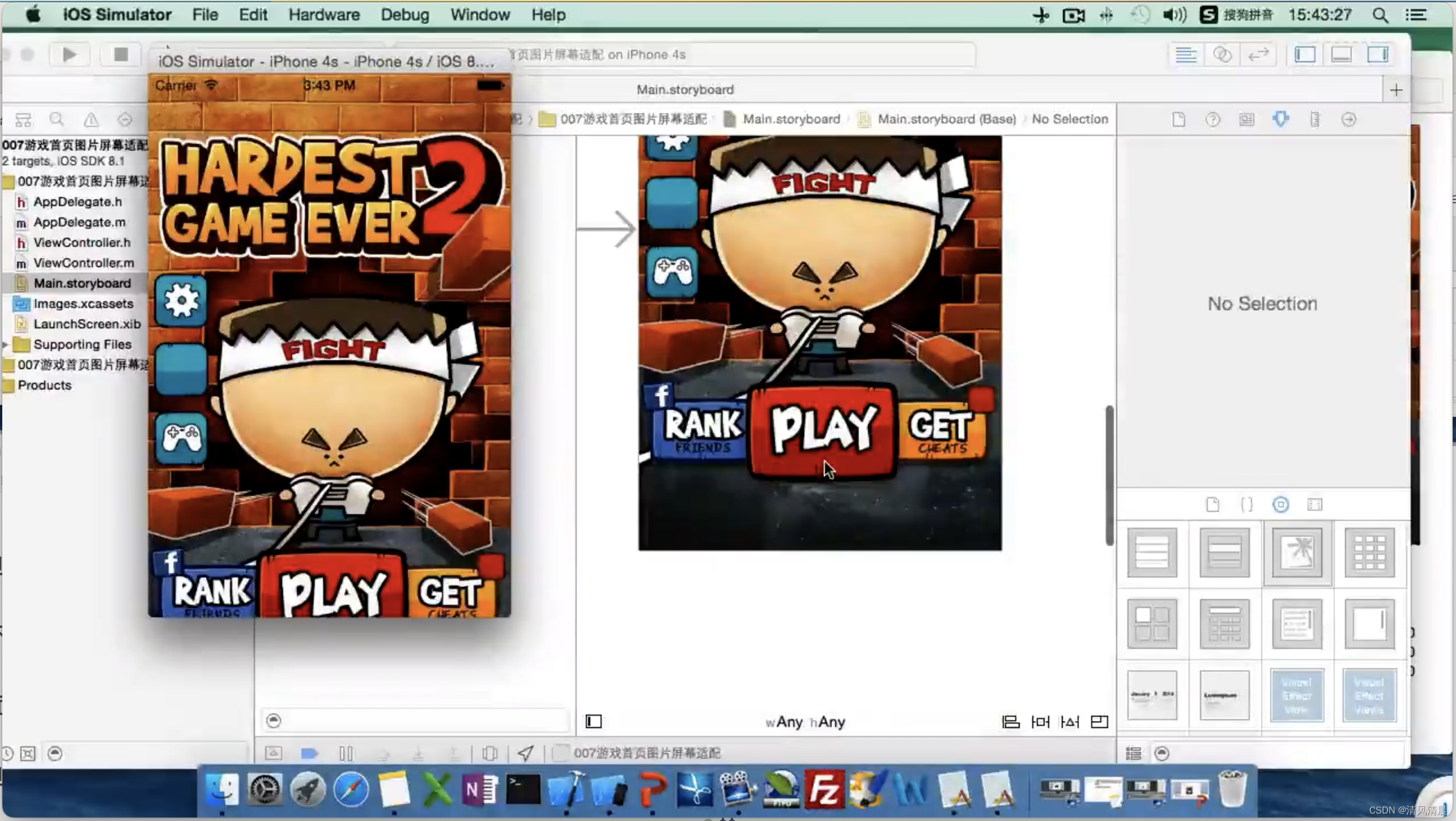Image resolution: width=1456 pixels, height=821 pixels.
Task: Select the Standard editor icon
Action: (x=1186, y=55)
